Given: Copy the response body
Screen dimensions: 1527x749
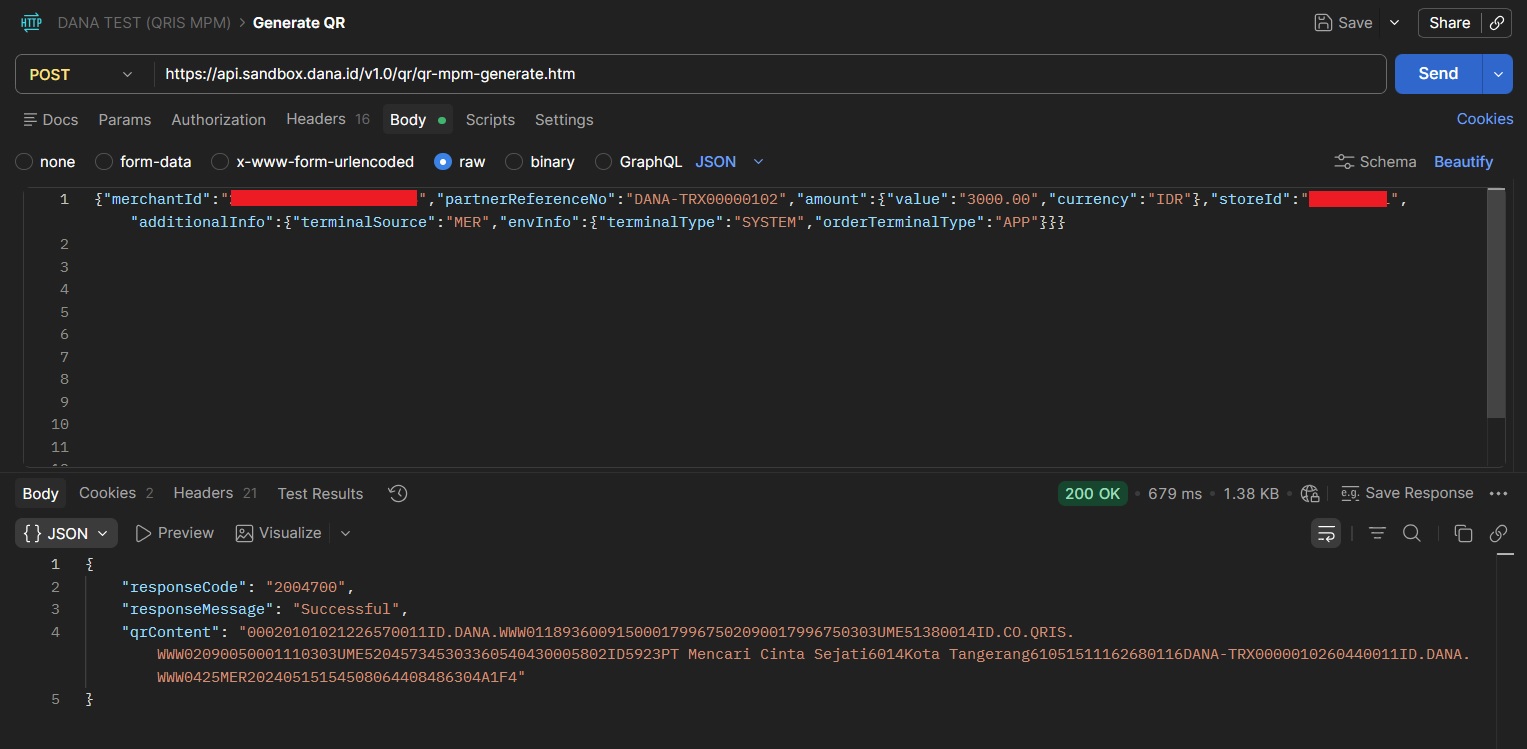Looking at the screenshot, I should (x=1463, y=533).
